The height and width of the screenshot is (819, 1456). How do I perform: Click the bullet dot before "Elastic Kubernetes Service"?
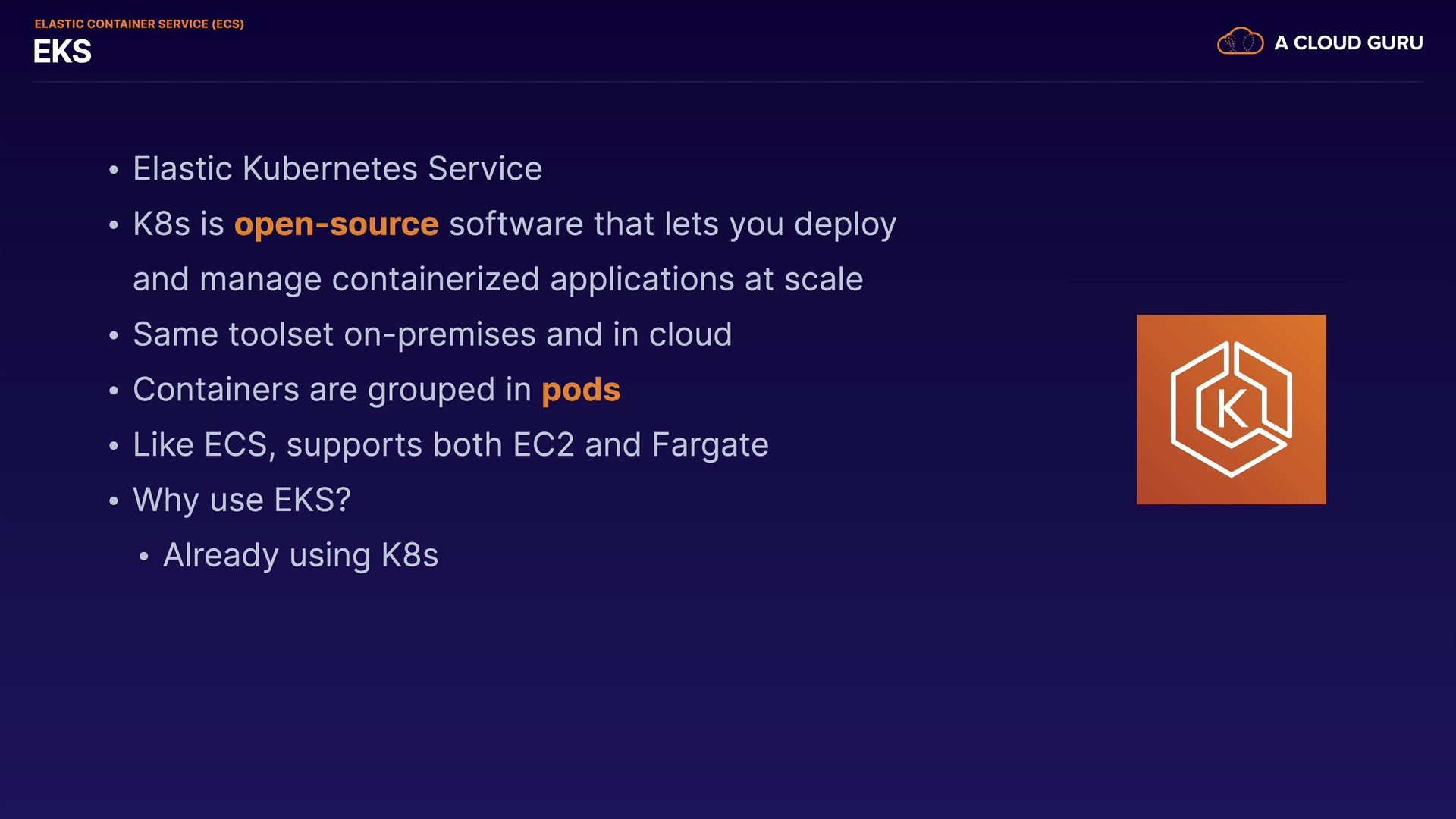[x=114, y=170]
